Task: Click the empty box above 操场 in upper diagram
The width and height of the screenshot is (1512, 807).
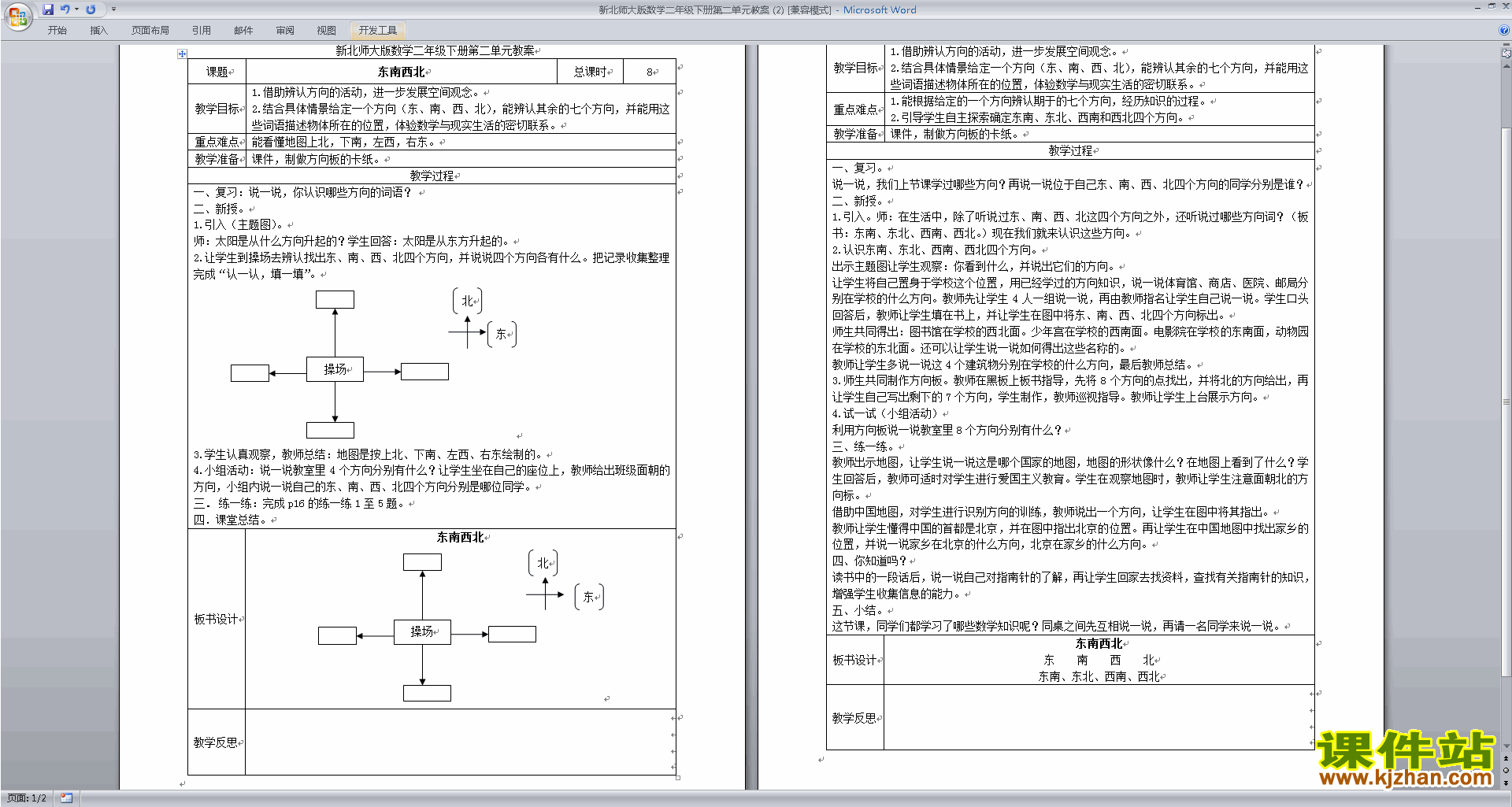Action: [335, 299]
